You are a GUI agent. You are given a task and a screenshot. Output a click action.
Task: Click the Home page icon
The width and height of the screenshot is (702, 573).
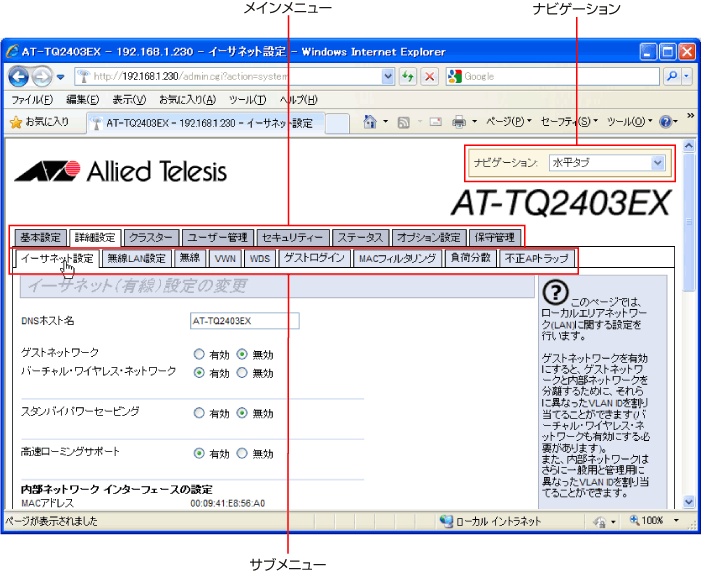(x=370, y=121)
